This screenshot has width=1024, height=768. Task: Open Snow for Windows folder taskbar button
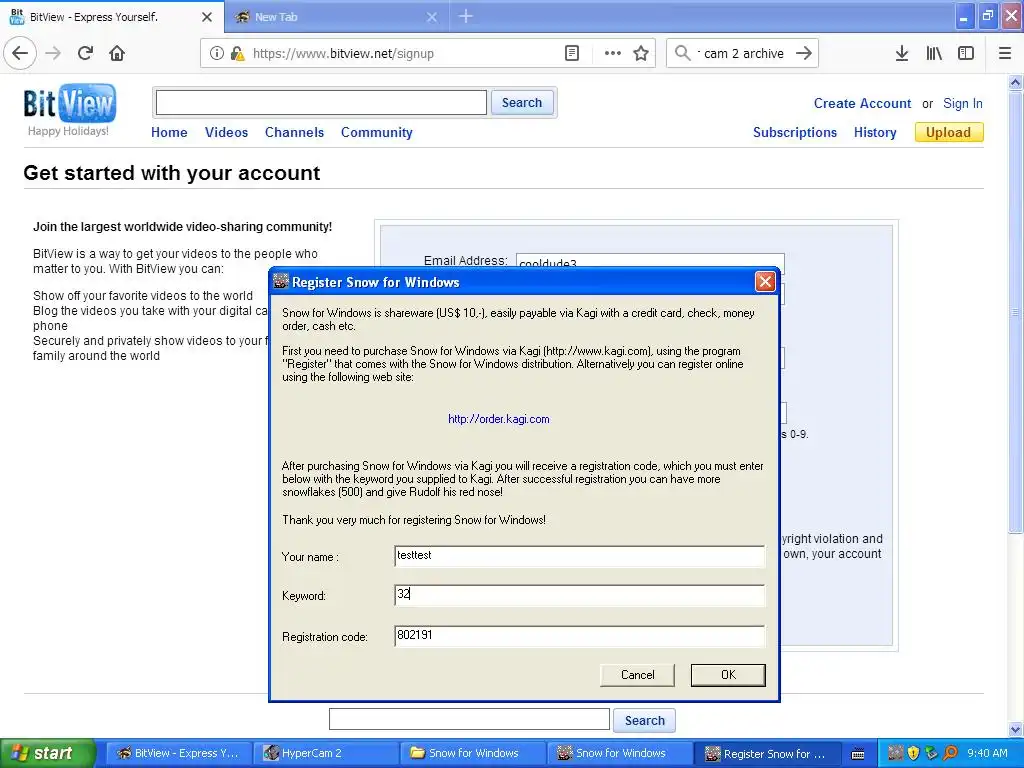[472, 753]
